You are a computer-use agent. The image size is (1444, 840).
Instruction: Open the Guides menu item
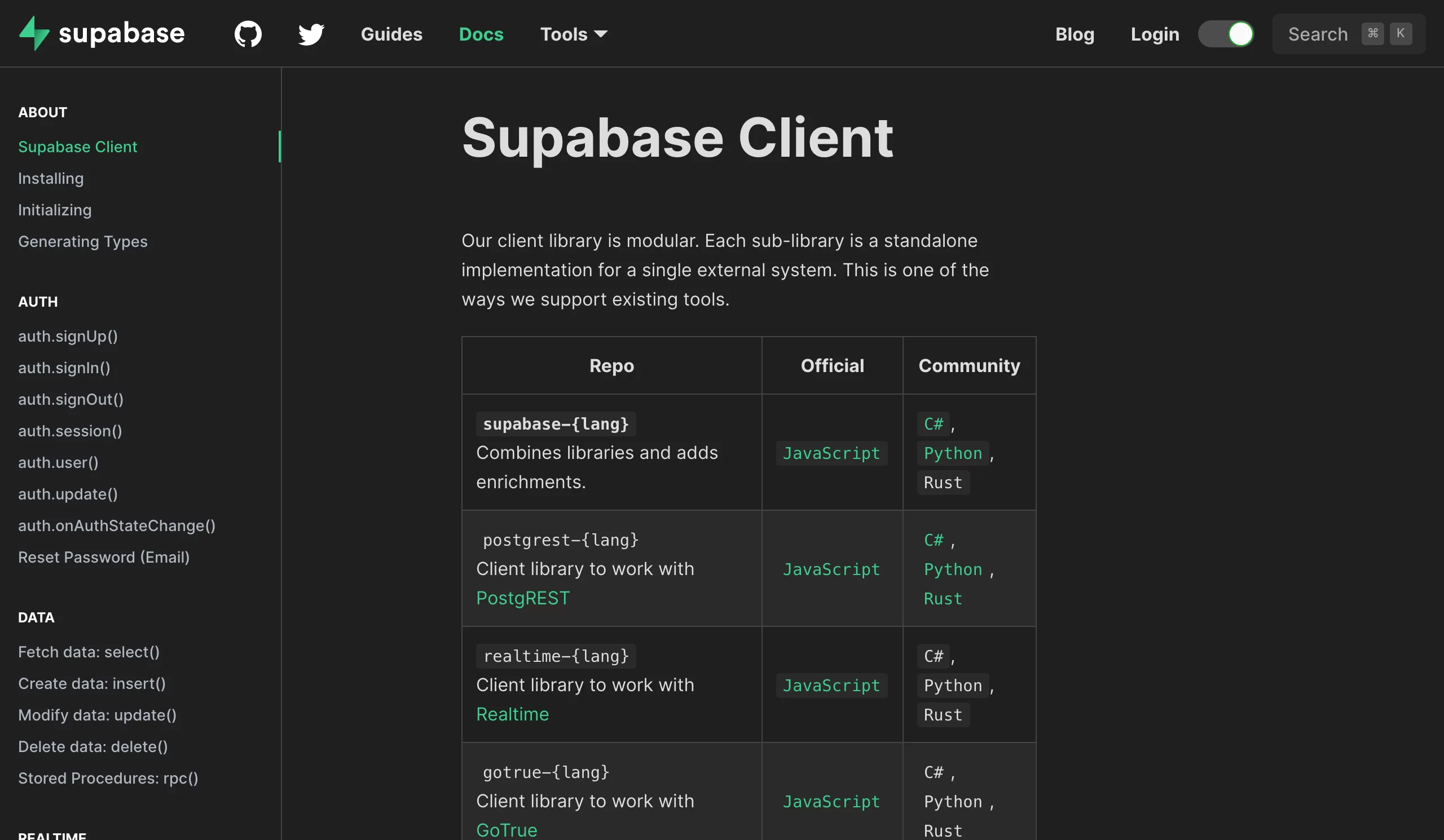[391, 34]
